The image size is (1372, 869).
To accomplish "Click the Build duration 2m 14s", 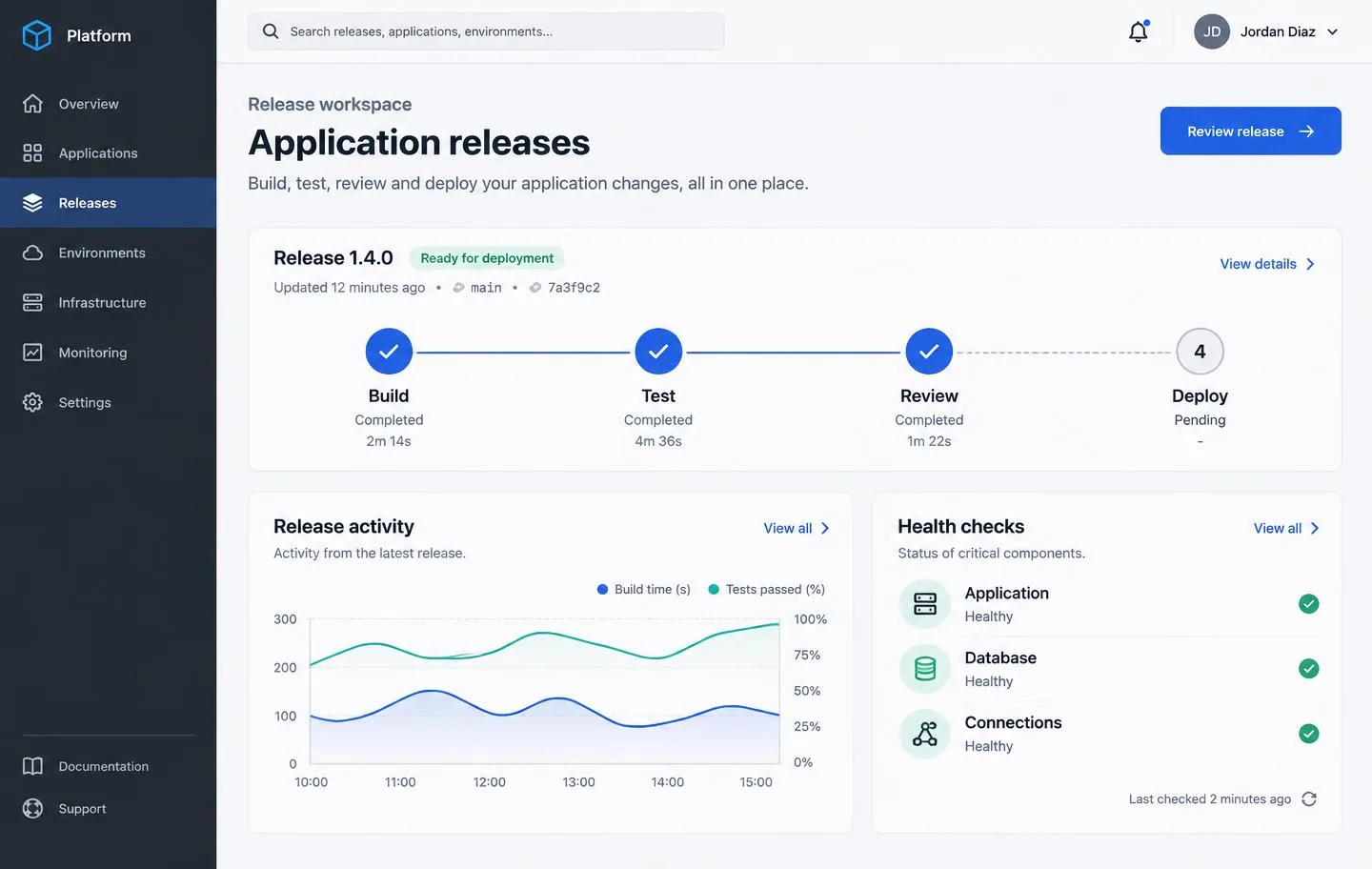I will [389, 441].
